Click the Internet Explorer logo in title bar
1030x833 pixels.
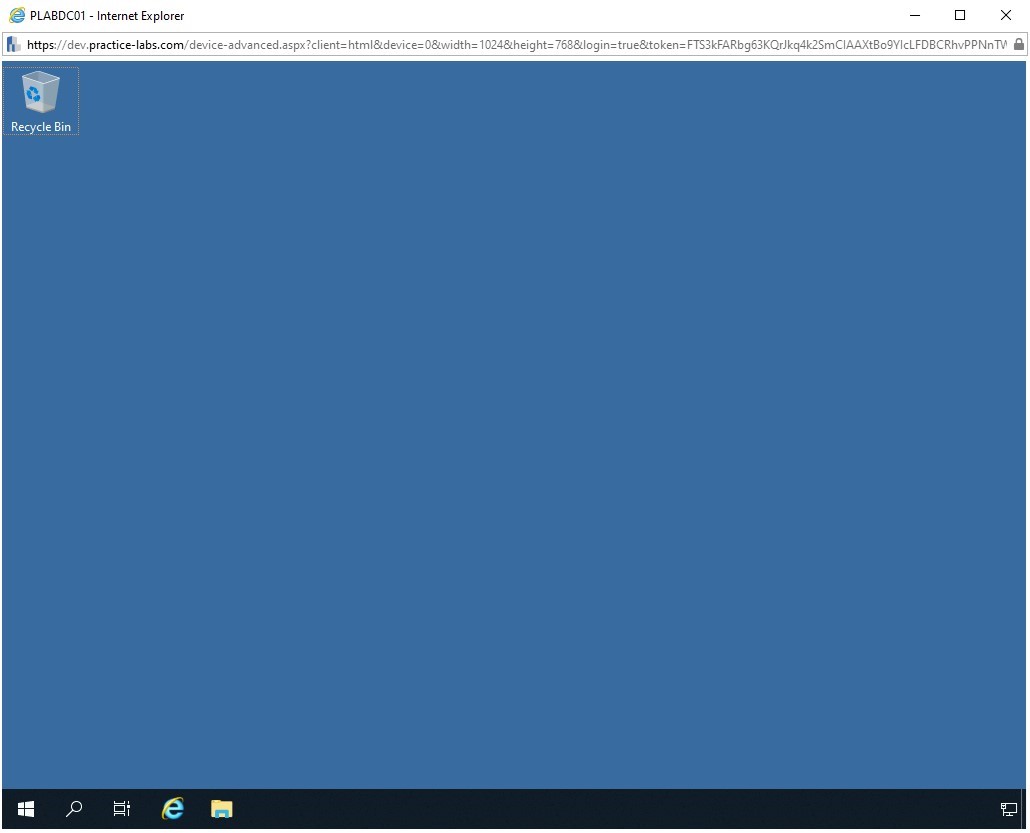coord(17,15)
